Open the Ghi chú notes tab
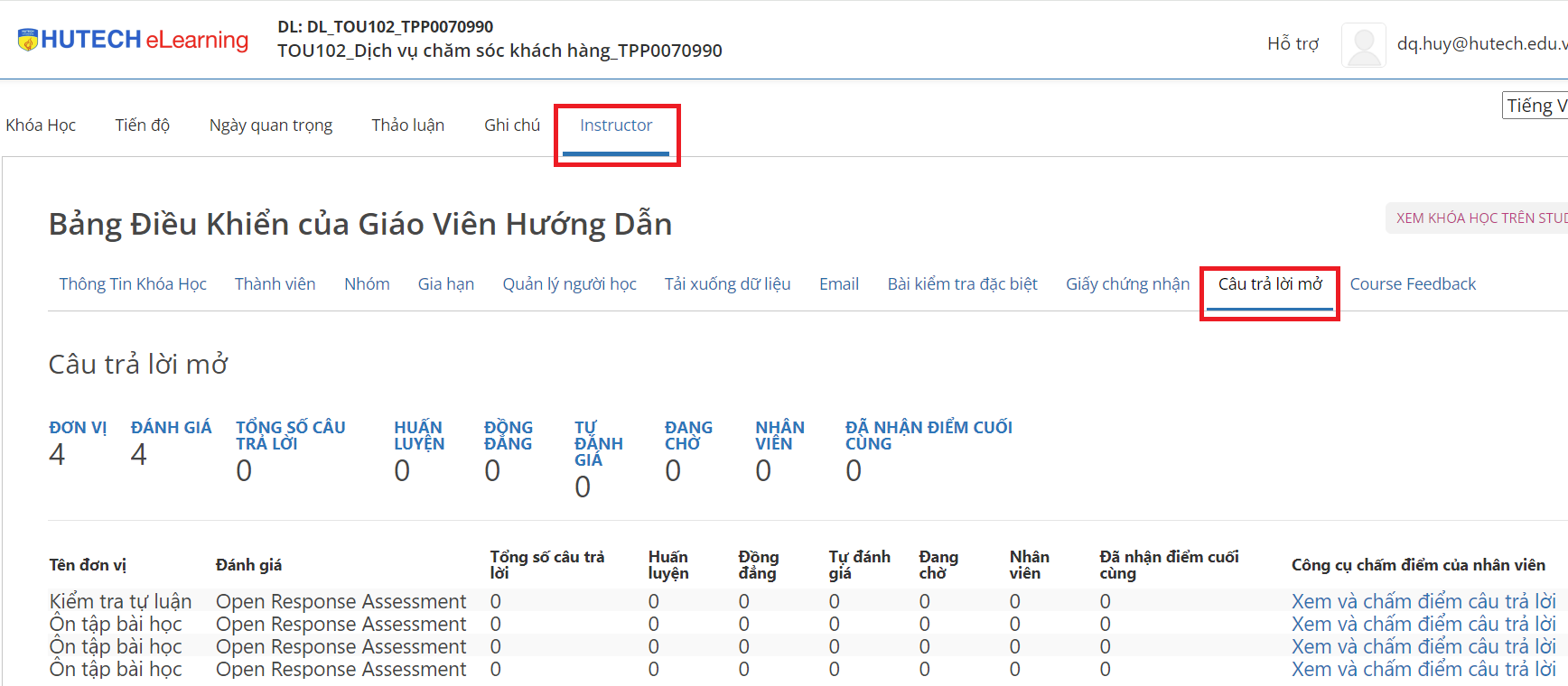 [511, 125]
